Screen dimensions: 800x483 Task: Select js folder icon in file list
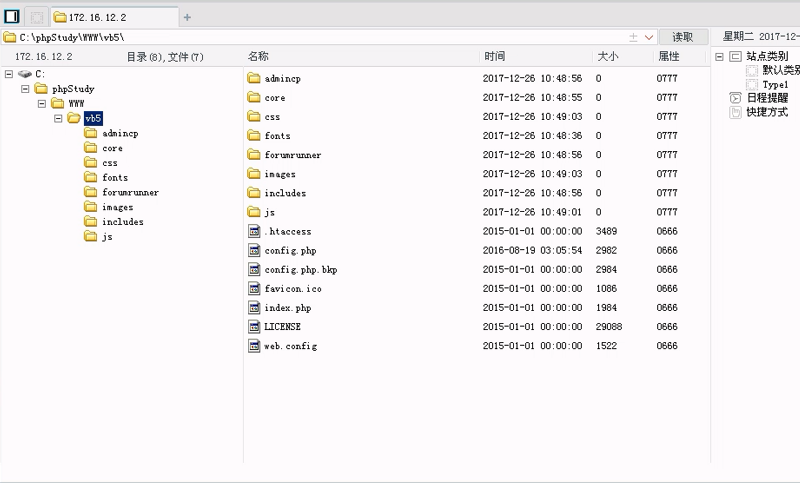click(x=254, y=212)
